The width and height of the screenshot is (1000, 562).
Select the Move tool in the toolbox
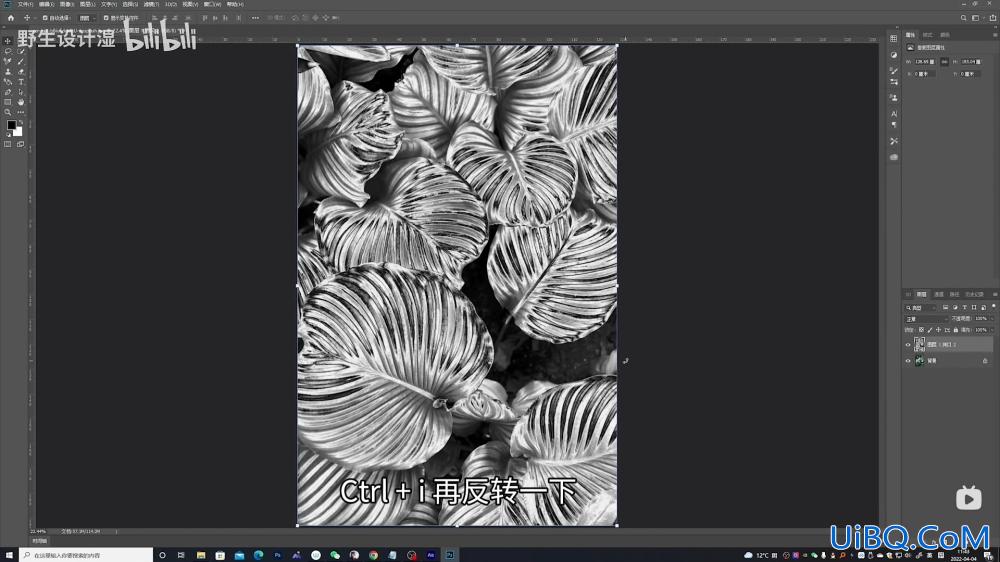[x=8, y=41]
